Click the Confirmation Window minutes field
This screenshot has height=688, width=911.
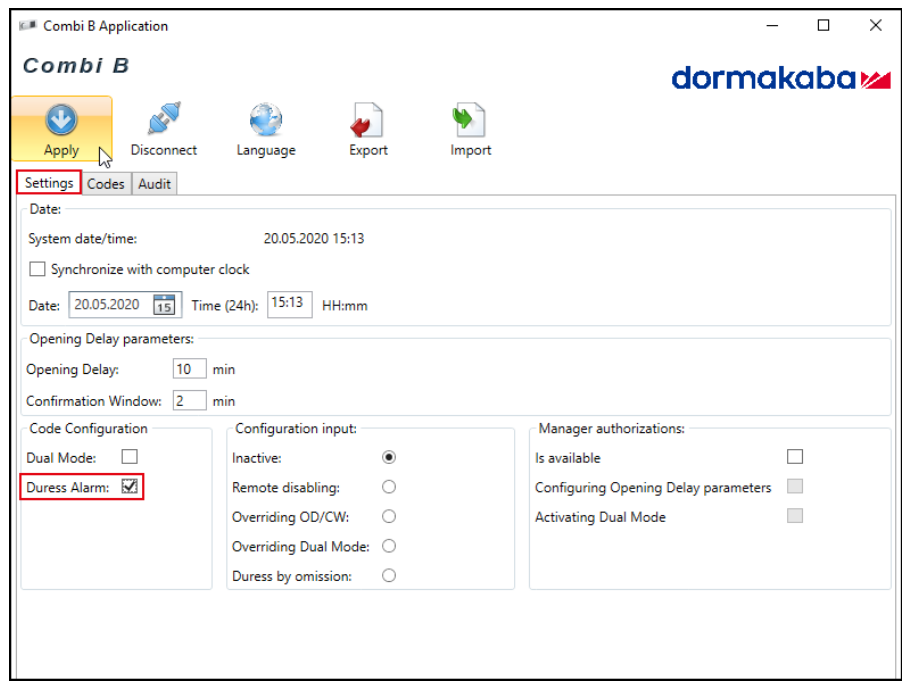click(189, 401)
